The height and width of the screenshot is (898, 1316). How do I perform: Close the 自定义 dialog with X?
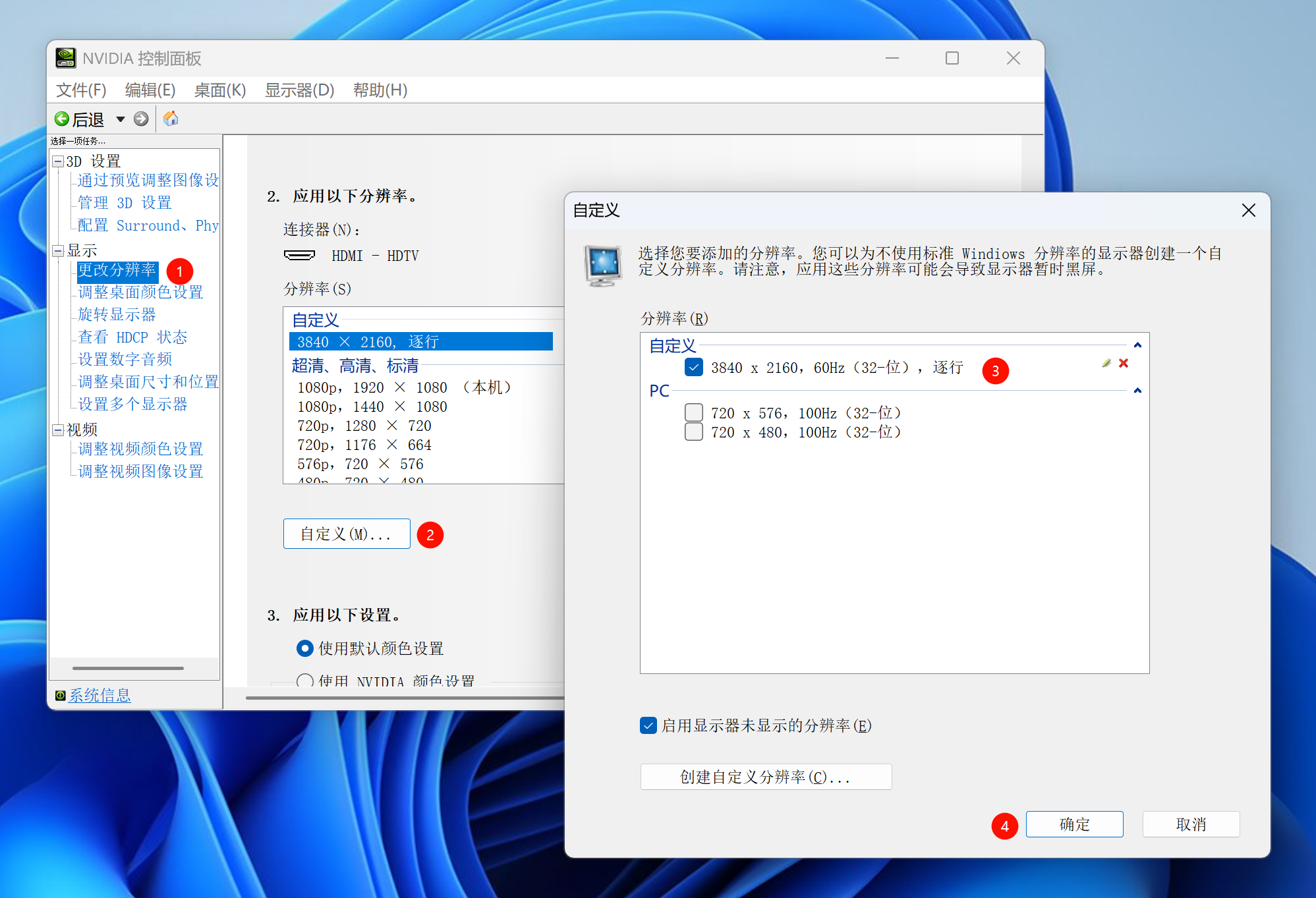(x=1248, y=210)
